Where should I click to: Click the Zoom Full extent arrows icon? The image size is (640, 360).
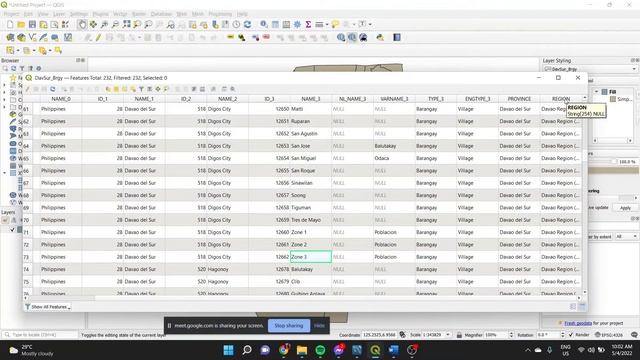(127, 24)
